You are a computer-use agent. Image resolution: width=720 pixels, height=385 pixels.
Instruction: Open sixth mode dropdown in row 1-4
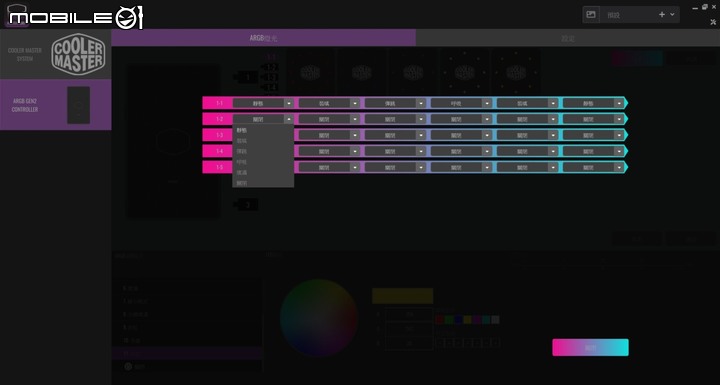[593, 152]
